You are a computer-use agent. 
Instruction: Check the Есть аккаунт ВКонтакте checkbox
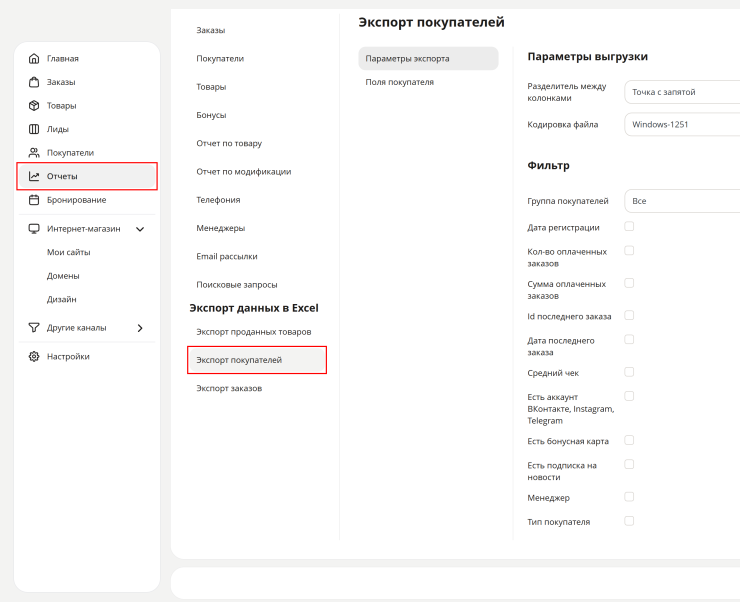[629, 396]
